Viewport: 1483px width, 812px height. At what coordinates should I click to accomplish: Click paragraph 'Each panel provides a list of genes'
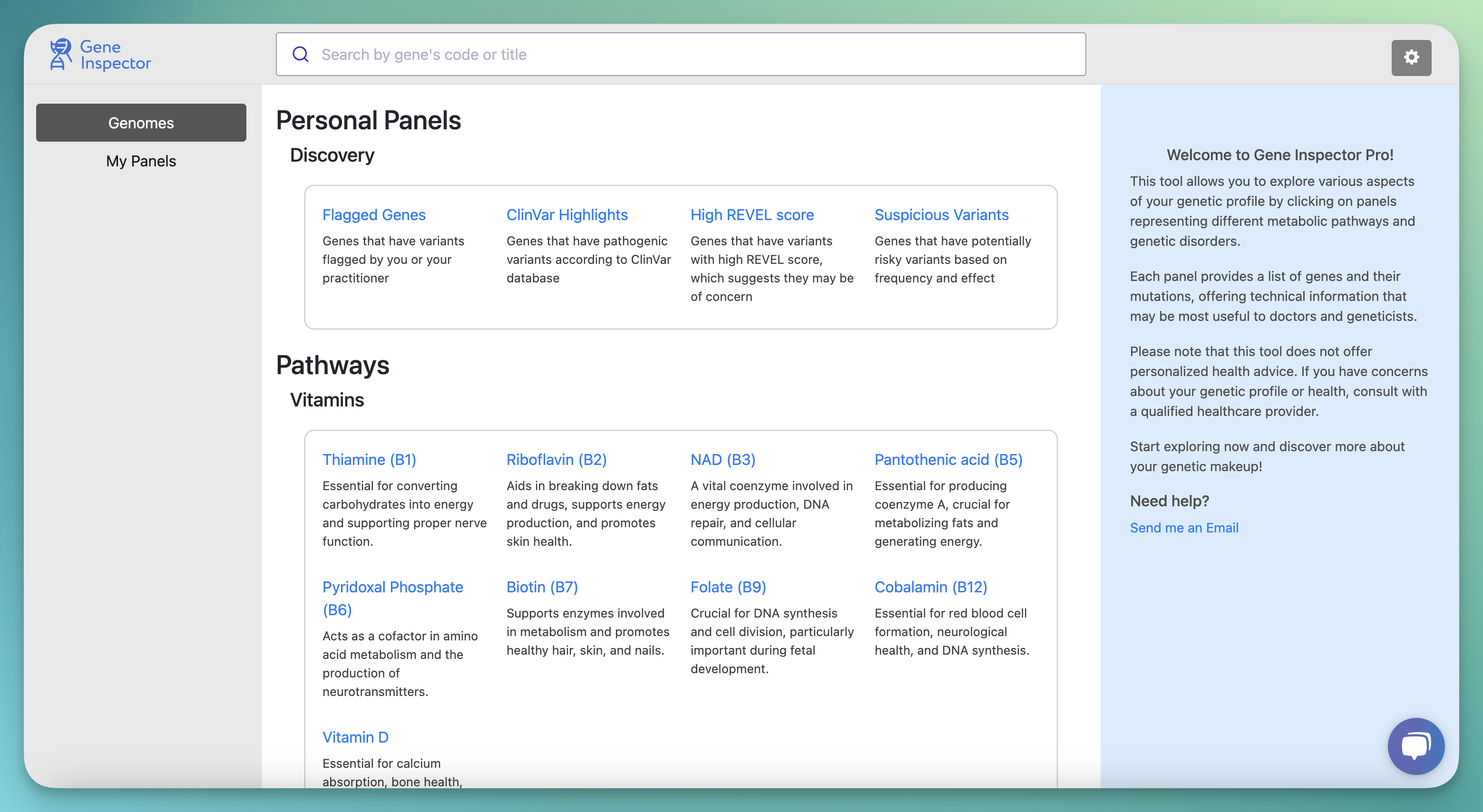click(x=1273, y=296)
